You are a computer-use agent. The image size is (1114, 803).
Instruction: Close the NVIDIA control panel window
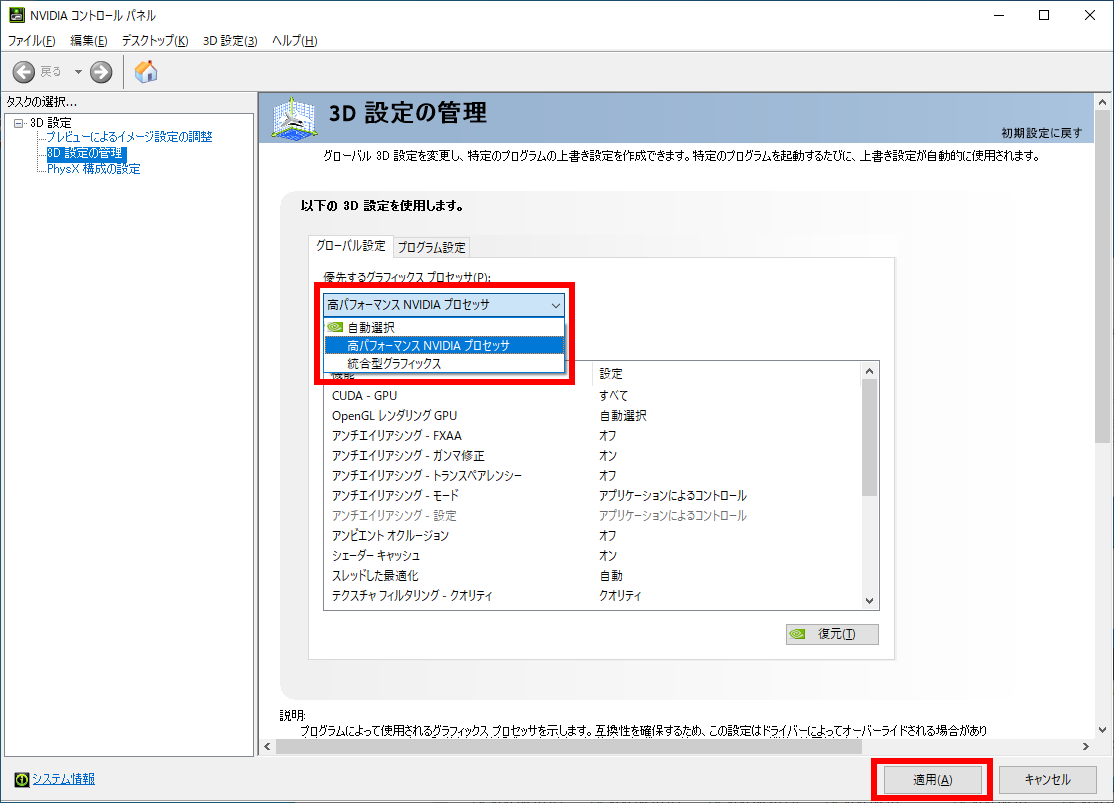(1089, 15)
